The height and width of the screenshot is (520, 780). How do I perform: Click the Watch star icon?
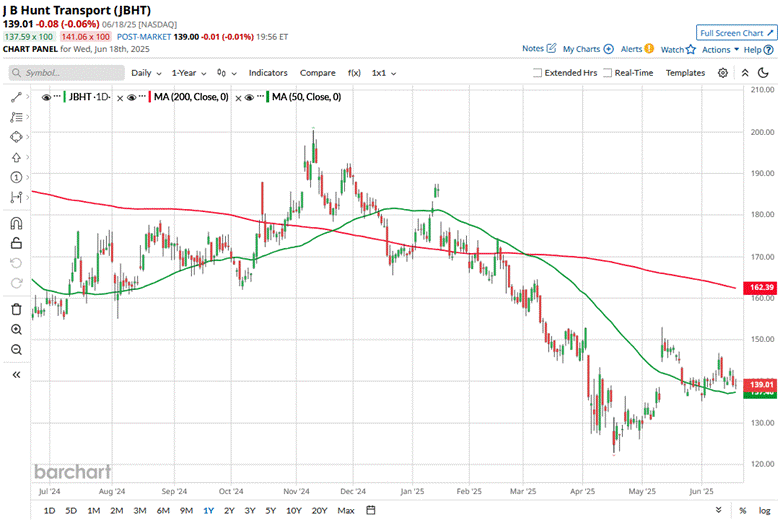(690, 49)
